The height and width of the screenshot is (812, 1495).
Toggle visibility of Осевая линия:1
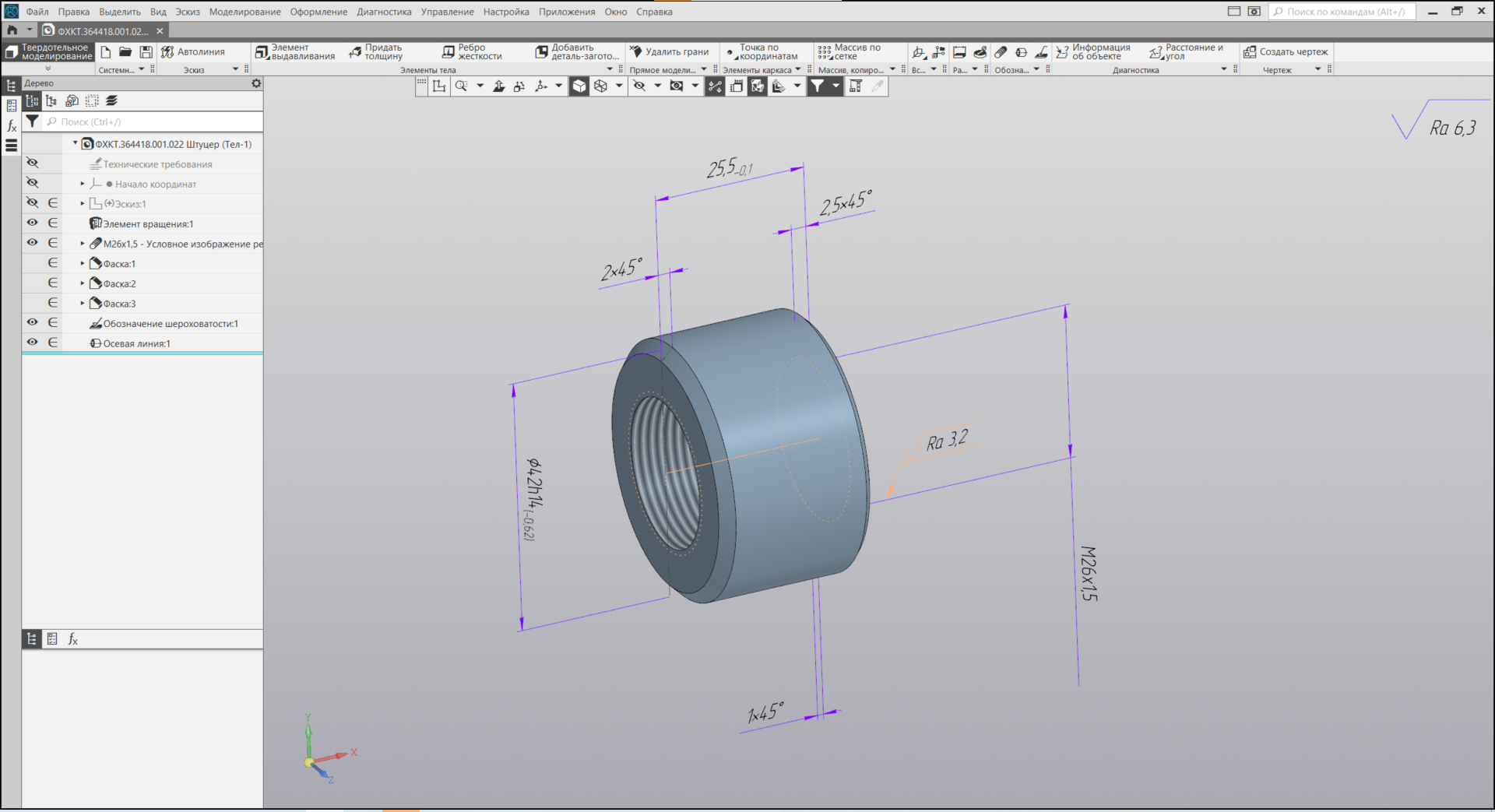point(32,343)
